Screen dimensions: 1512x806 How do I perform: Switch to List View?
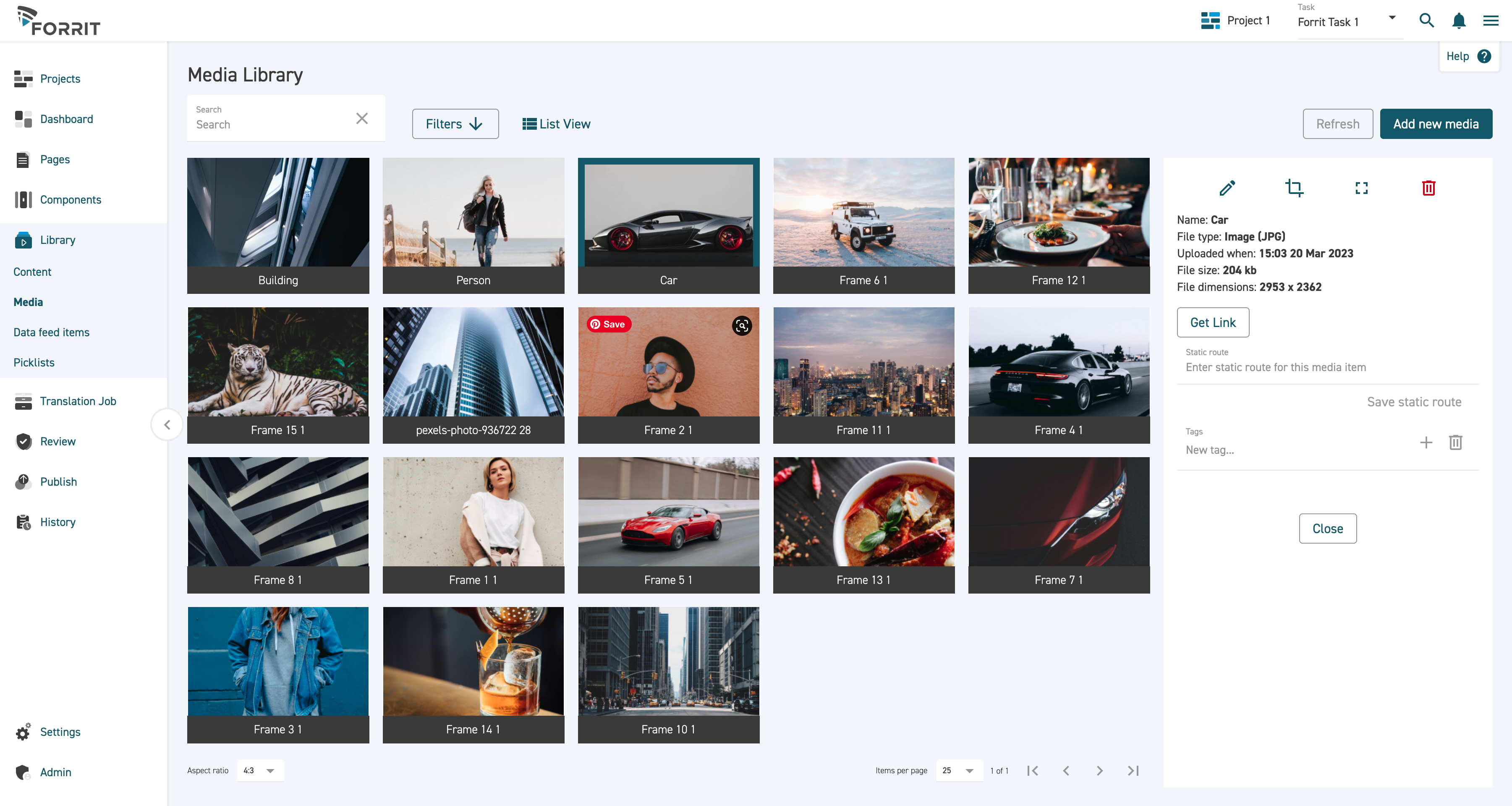pyautogui.click(x=557, y=124)
